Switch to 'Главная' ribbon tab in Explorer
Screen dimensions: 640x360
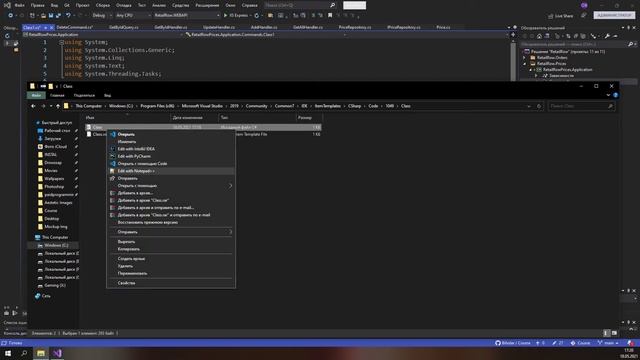point(57,95)
